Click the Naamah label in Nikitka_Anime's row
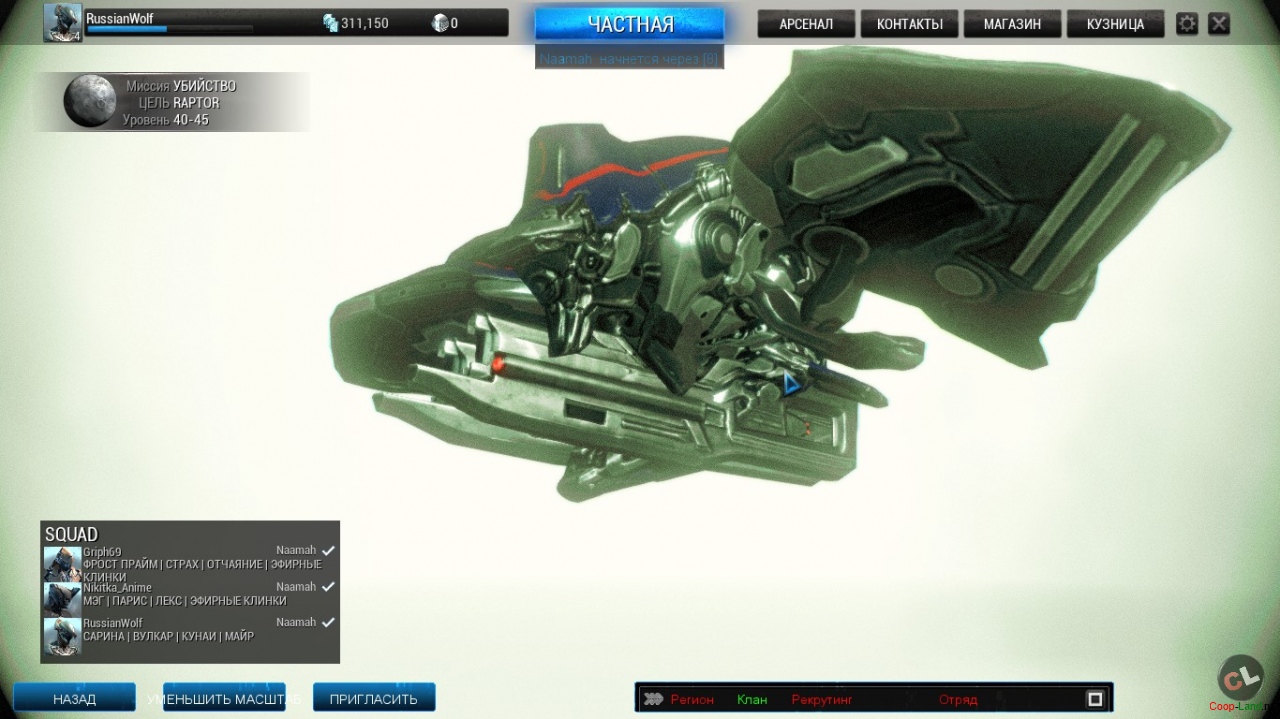The width and height of the screenshot is (1280, 719). pos(296,587)
